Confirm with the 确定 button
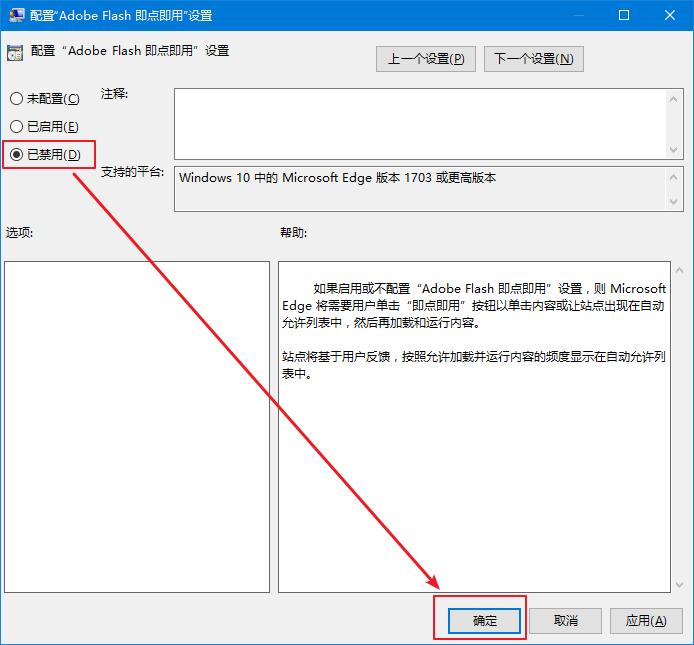This screenshot has width=694, height=645. click(x=485, y=621)
